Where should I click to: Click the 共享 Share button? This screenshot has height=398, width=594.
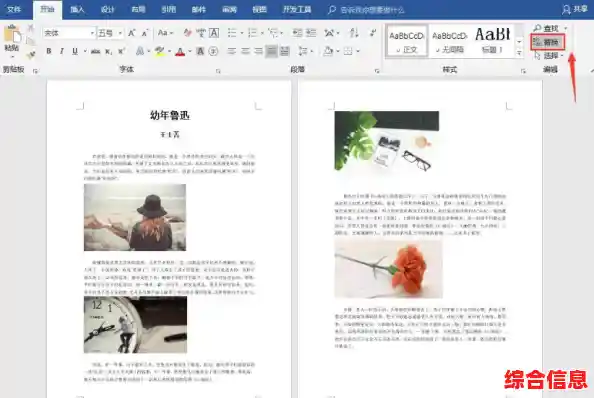pyautogui.click(x=575, y=9)
